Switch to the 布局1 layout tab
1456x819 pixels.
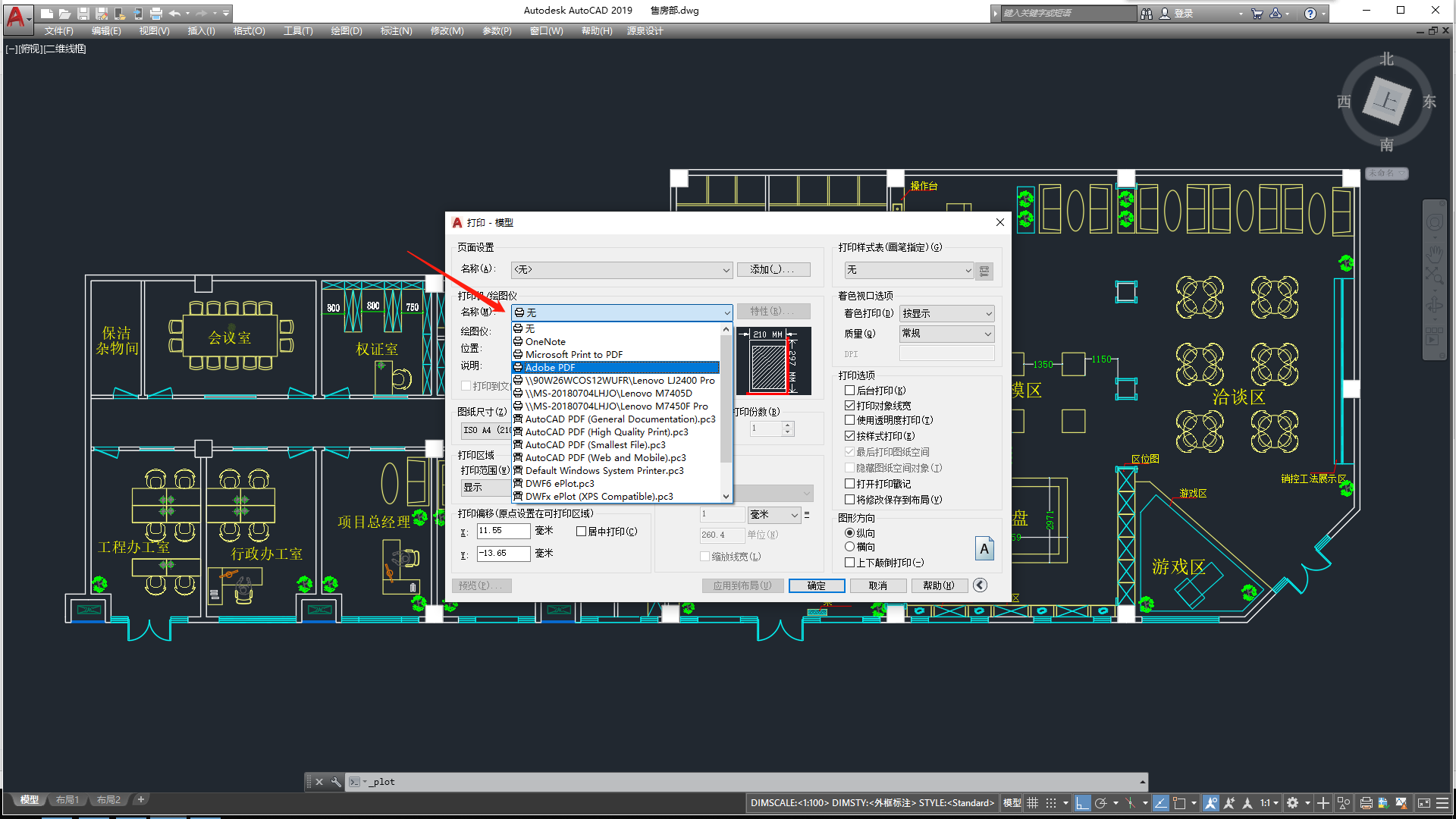point(67,800)
